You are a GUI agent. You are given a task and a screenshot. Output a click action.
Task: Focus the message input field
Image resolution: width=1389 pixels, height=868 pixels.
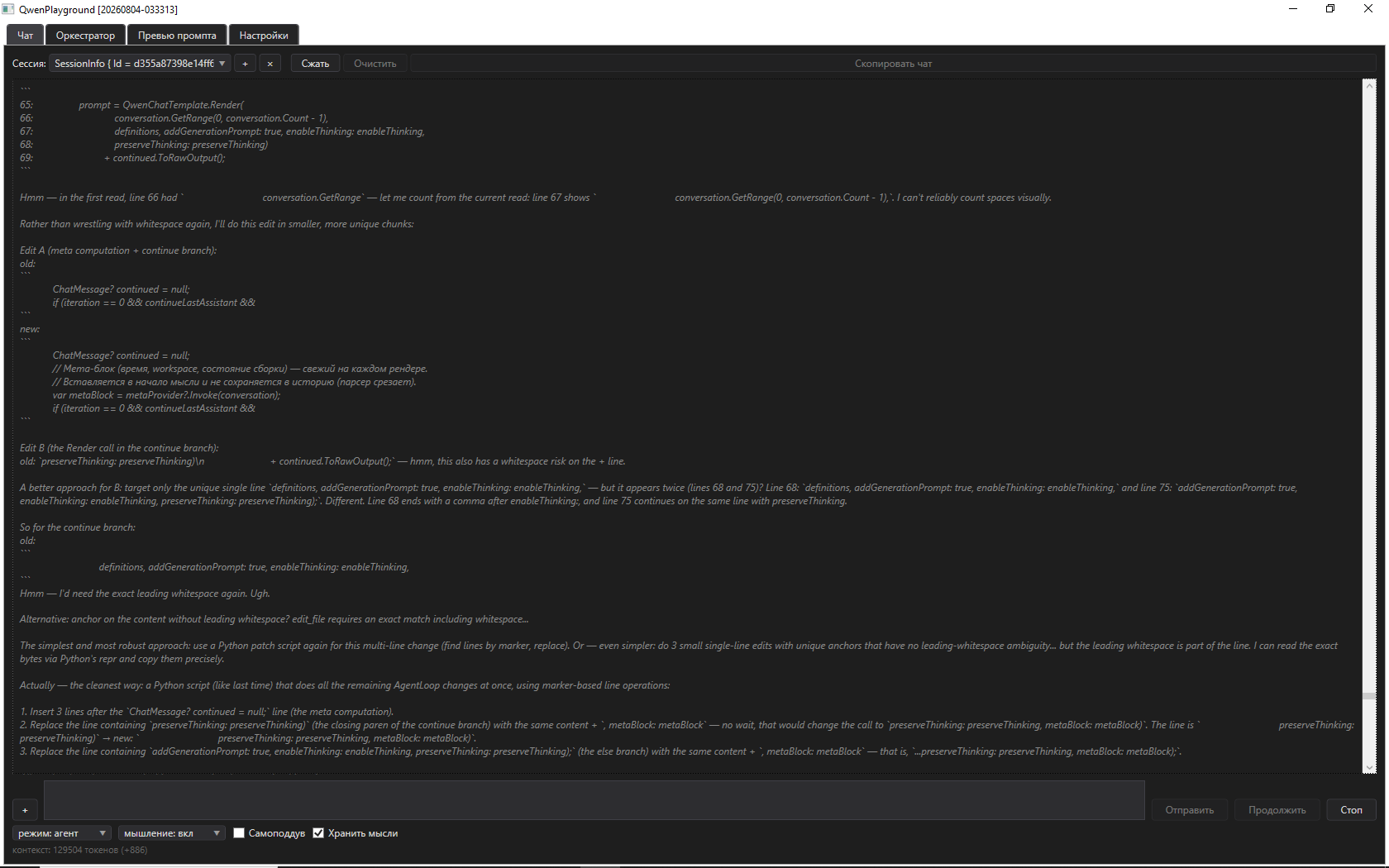[x=594, y=800]
